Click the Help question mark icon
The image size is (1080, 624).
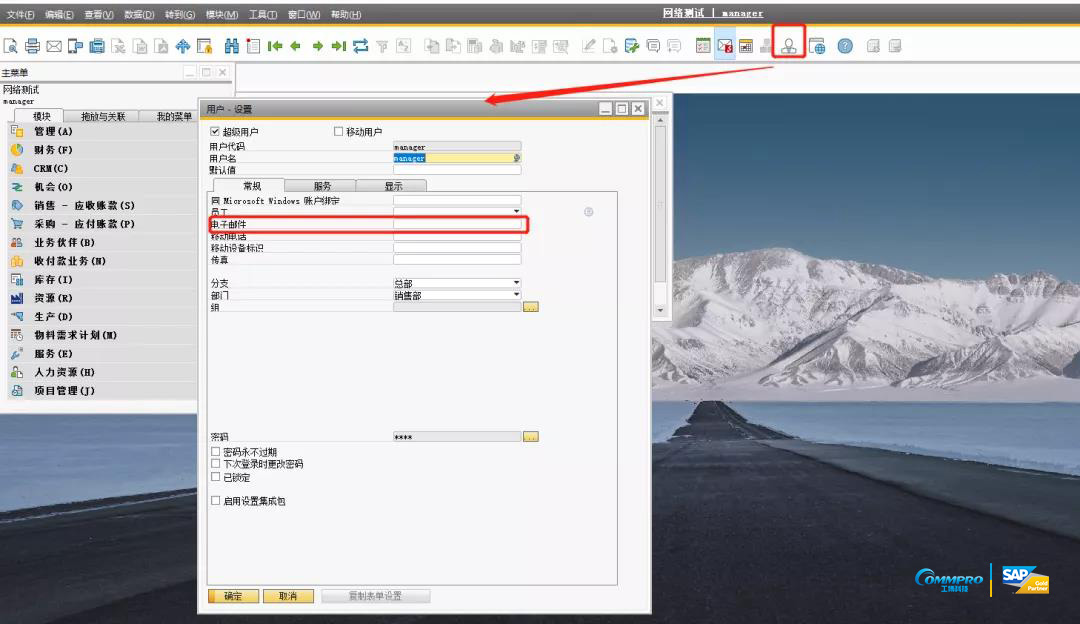click(x=843, y=45)
